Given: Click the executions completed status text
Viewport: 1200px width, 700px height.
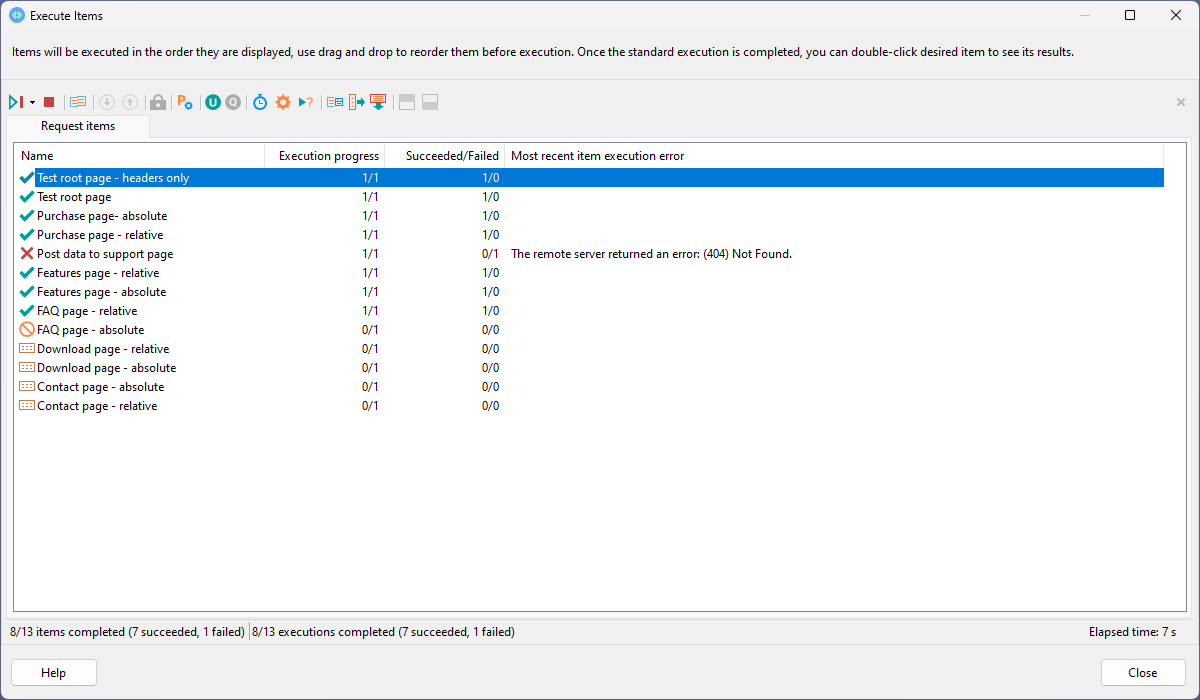Looking at the screenshot, I should (x=384, y=632).
